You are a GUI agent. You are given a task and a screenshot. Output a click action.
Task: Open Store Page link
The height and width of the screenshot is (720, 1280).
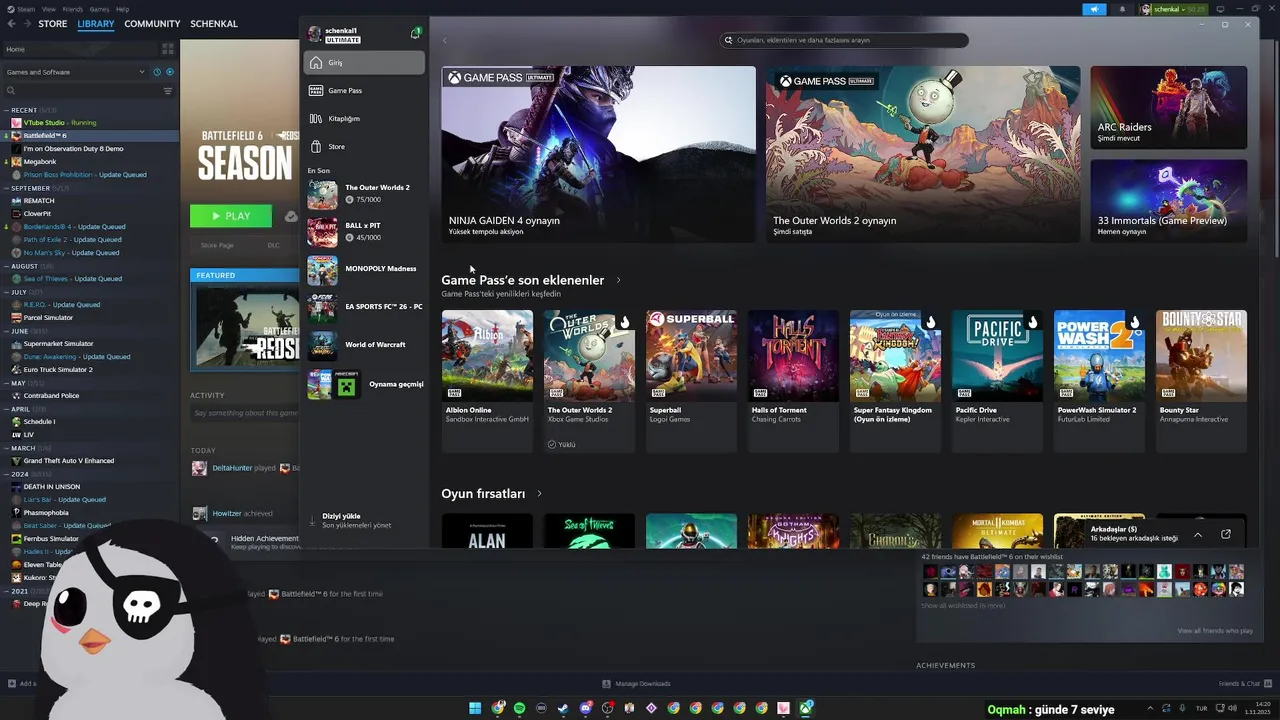[x=217, y=245]
